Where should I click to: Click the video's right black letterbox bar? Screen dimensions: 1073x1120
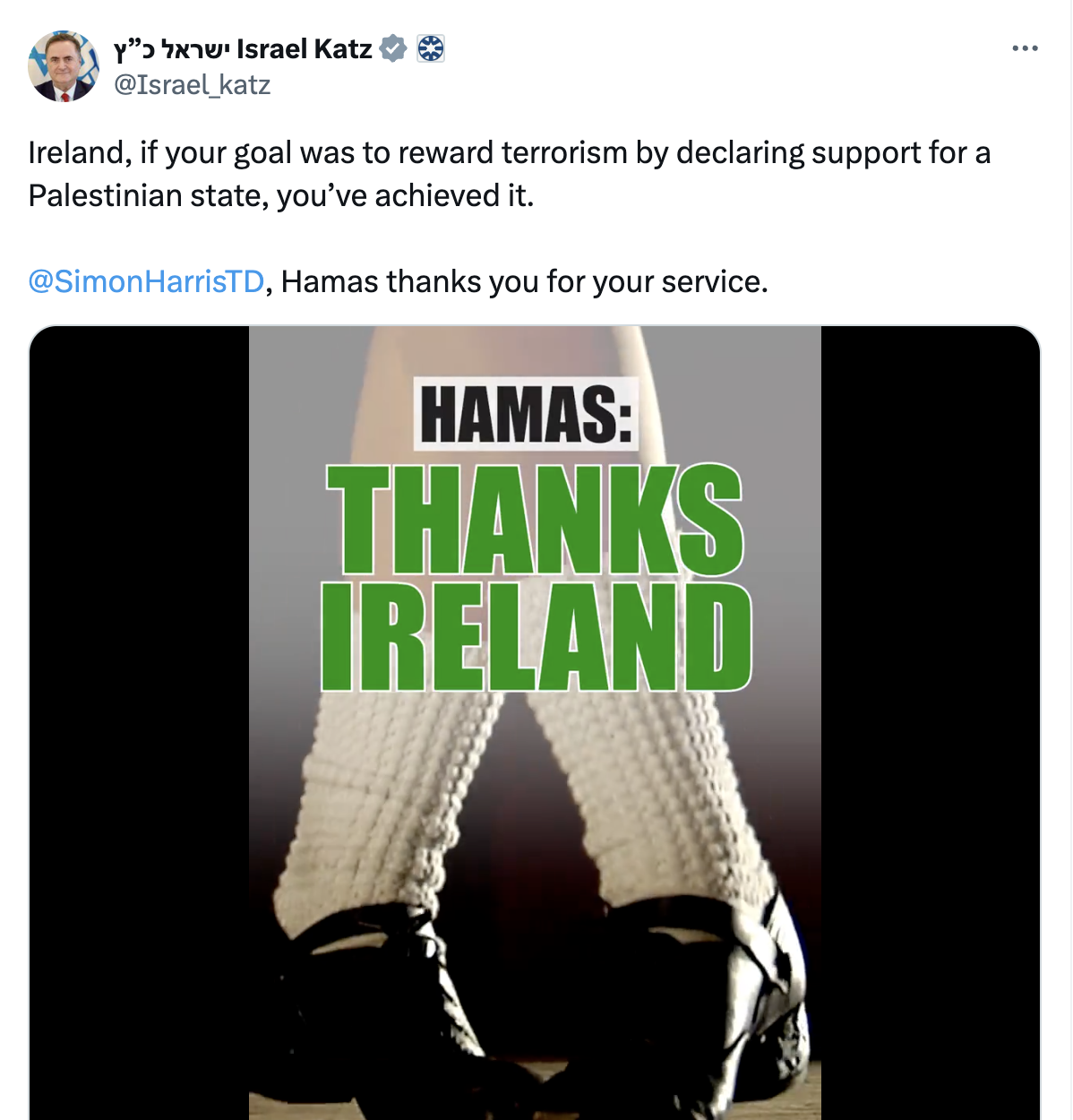pyautogui.click(x=930, y=717)
